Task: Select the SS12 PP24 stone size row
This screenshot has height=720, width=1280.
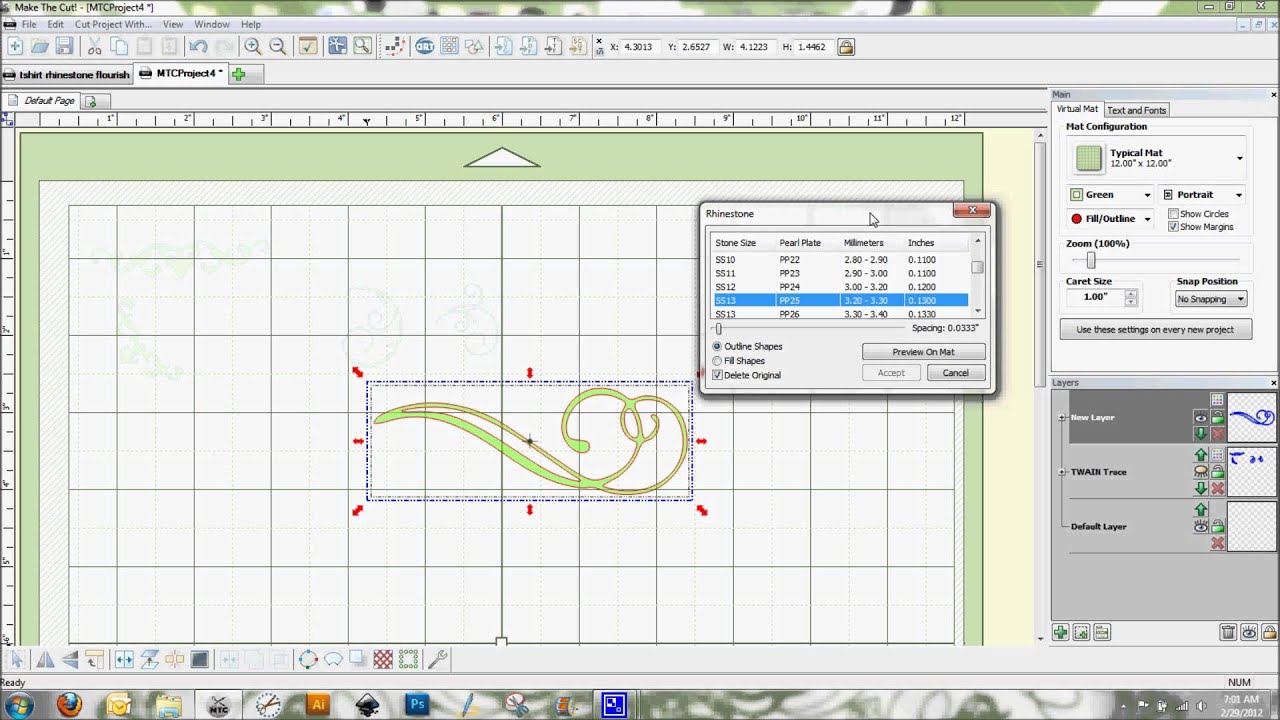Action: (x=840, y=287)
